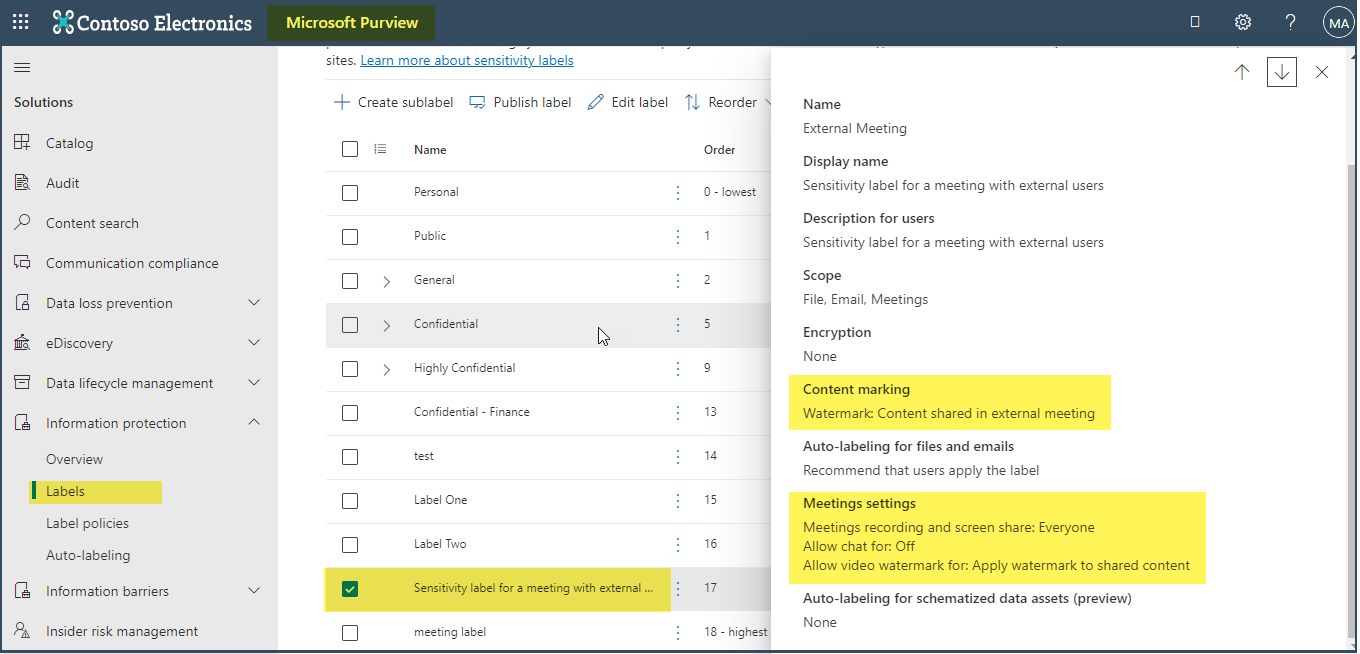
Task: Tick the select-all checkbox in header
Action: tap(350, 149)
